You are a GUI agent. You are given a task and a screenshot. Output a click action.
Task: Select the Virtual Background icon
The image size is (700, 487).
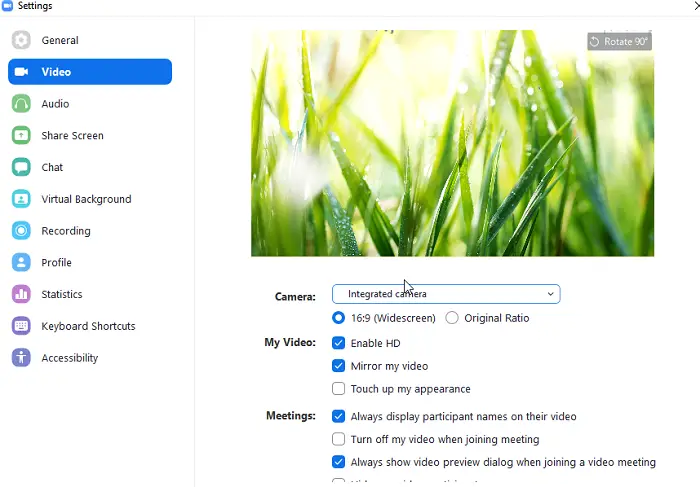[x=21, y=199]
